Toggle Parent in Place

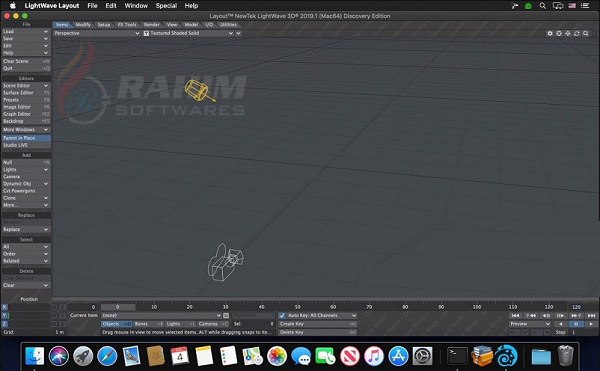tap(26, 138)
